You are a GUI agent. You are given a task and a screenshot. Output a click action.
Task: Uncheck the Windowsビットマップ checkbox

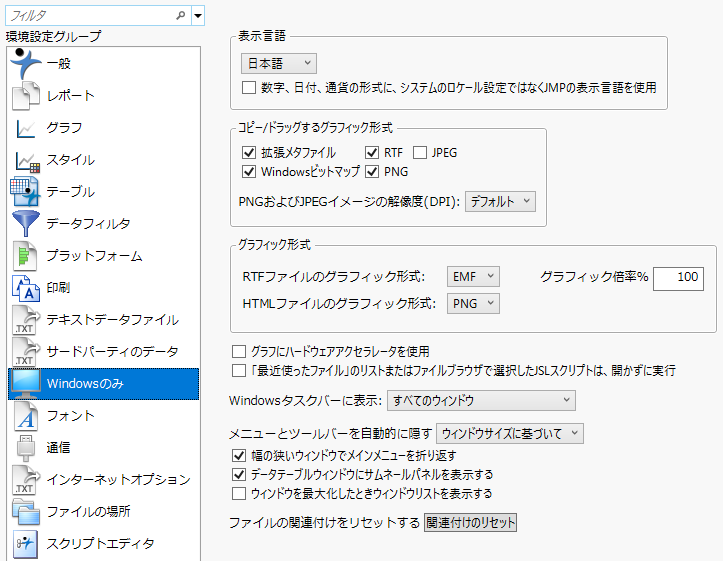tap(249, 171)
